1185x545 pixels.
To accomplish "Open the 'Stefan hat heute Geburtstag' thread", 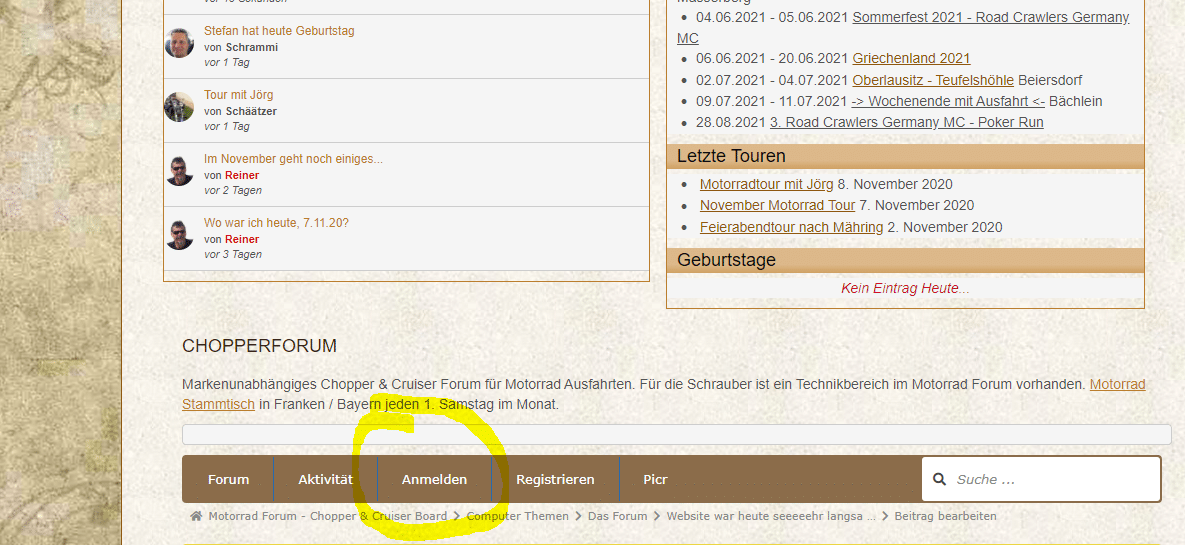I will point(279,31).
